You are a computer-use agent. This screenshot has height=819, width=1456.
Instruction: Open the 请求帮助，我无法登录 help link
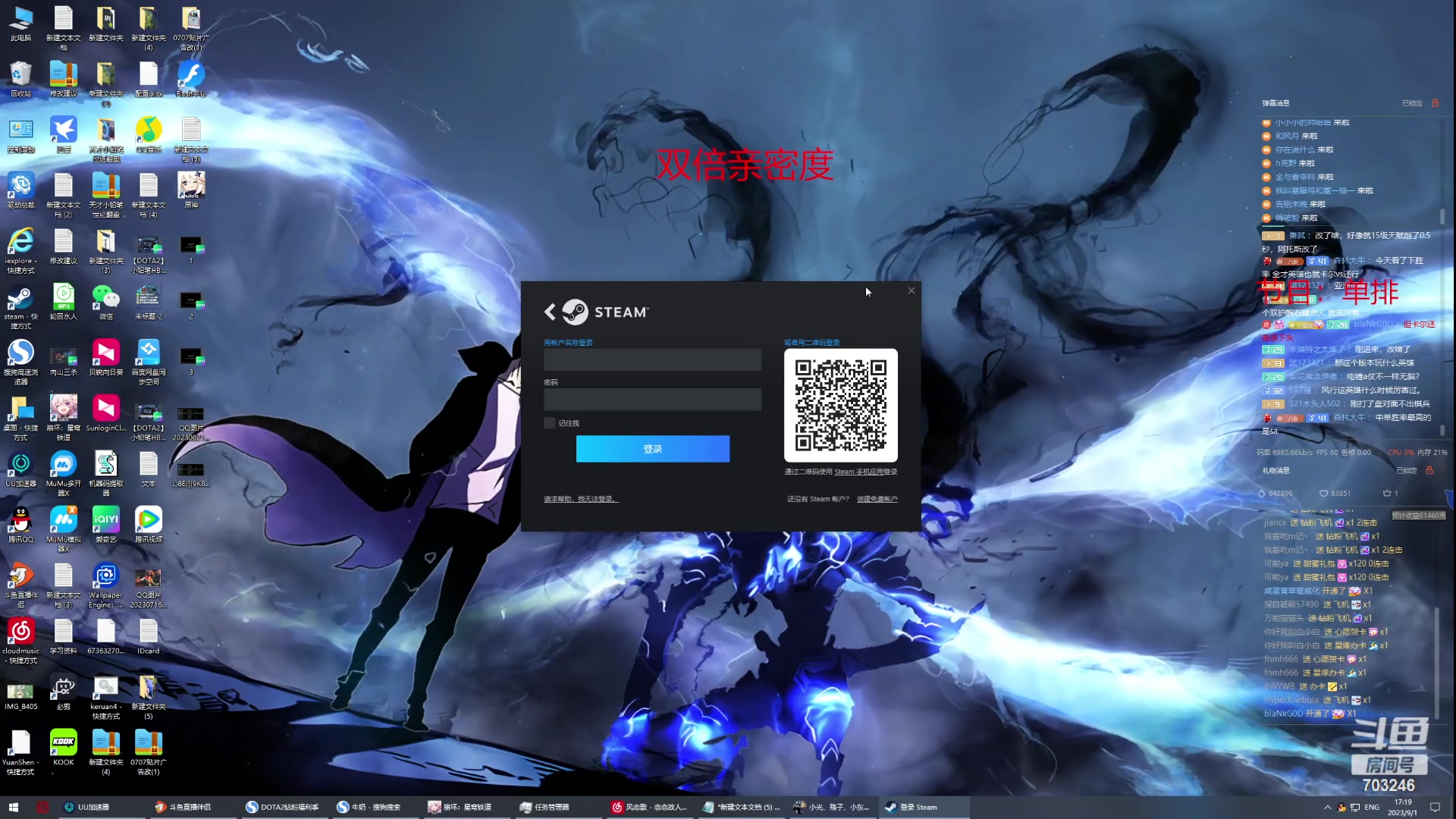pos(581,499)
